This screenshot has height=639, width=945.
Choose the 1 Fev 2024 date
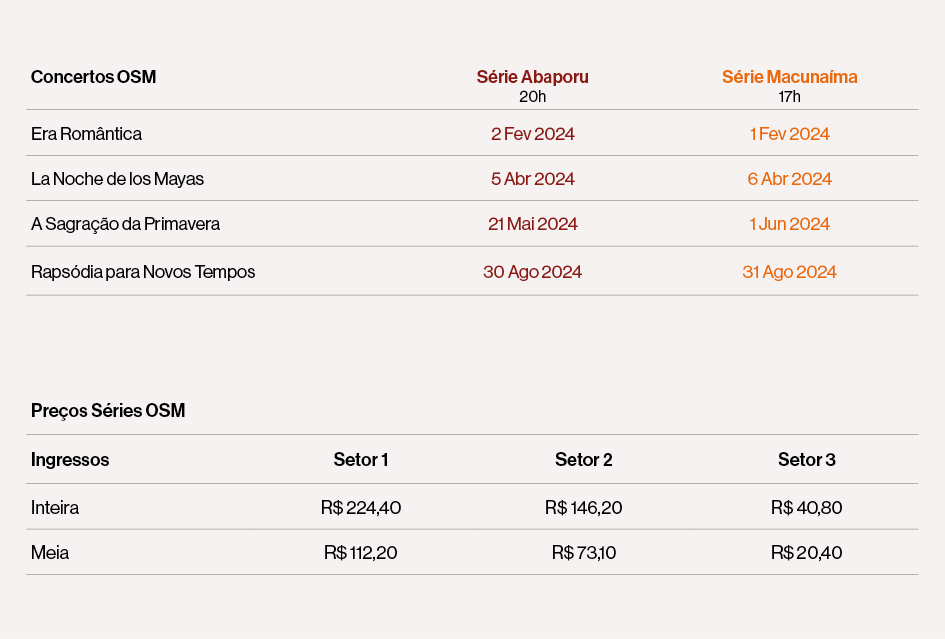click(790, 134)
